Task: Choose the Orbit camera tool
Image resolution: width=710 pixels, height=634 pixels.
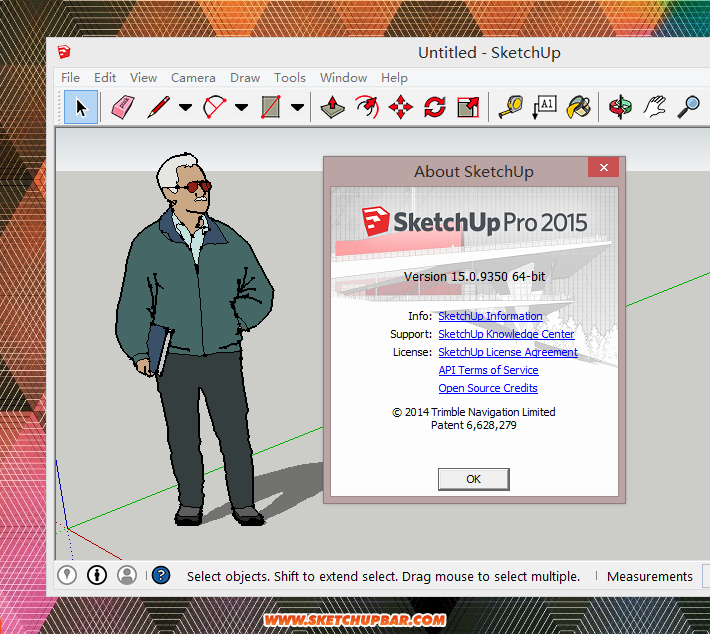Action: coord(621,107)
